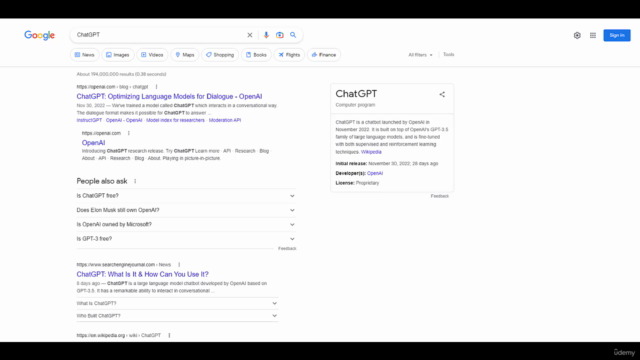Open OpenAI developer link in knowledge panel
The width and height of the screenshot is (640, 360).
point(375,173)
